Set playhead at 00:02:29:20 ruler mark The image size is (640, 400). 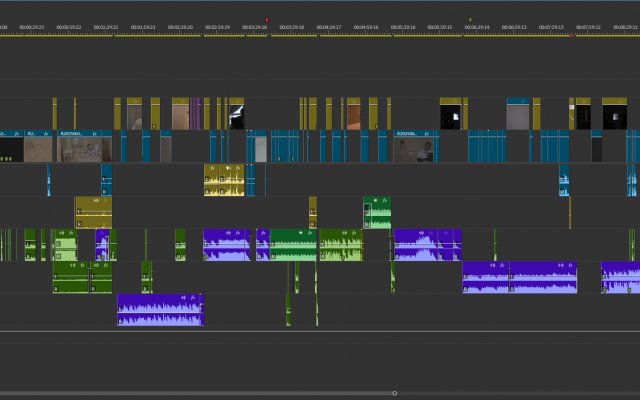pyautogui.click(x=180, y=27)
